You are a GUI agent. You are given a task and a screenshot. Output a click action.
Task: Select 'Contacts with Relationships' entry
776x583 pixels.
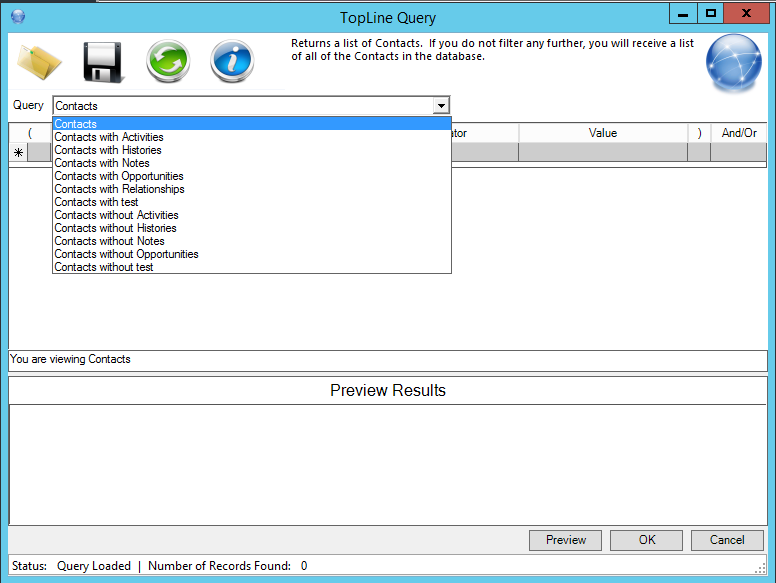252,189
